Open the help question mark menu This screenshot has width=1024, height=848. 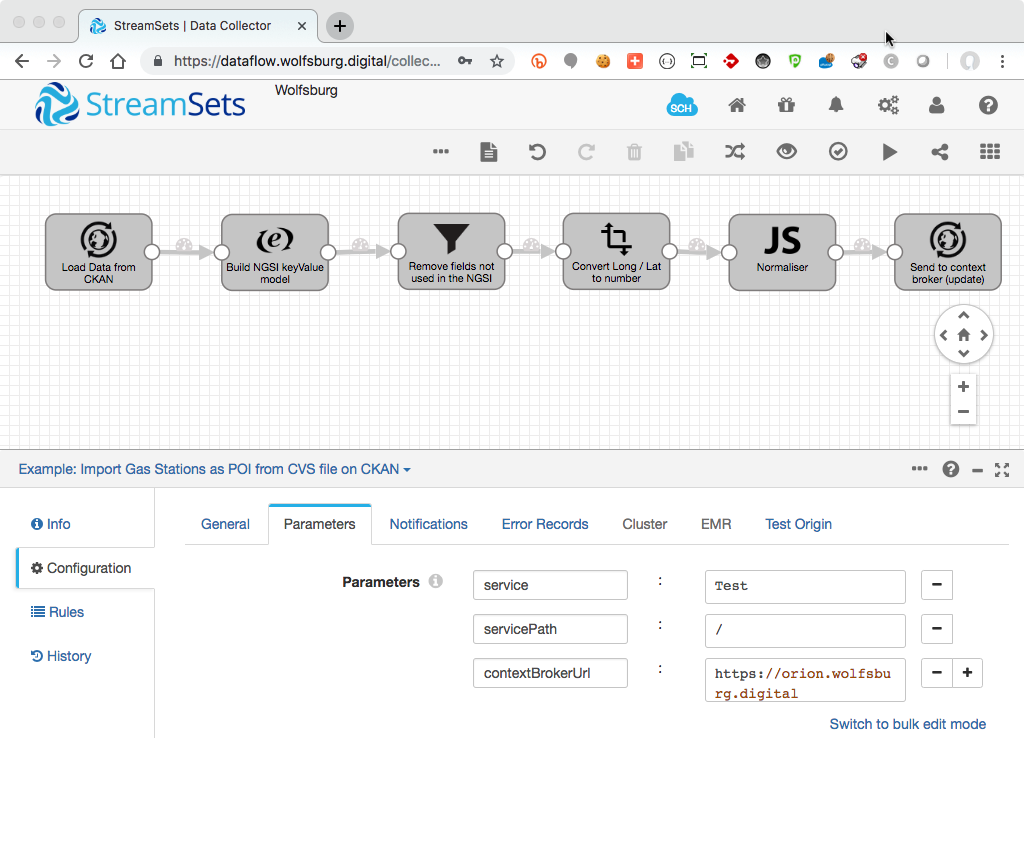tap(950, 468)
